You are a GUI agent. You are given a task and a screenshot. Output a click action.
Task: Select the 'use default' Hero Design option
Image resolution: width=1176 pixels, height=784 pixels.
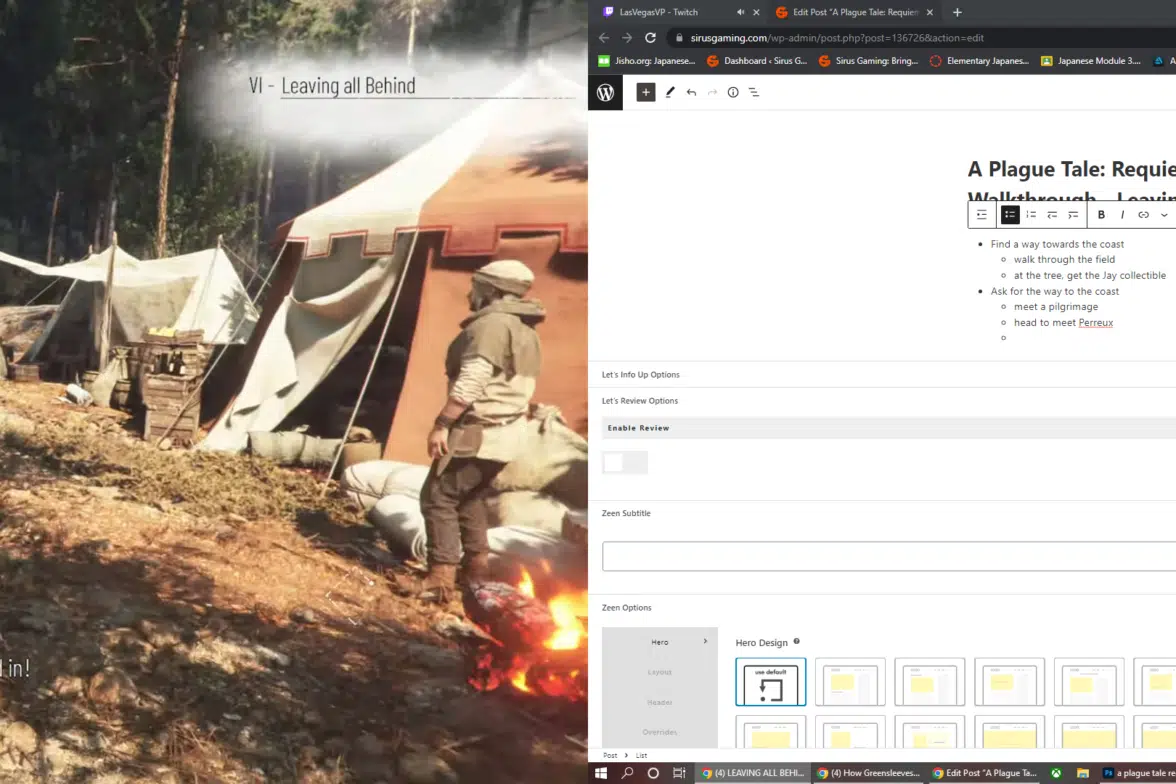coord(770,682)
